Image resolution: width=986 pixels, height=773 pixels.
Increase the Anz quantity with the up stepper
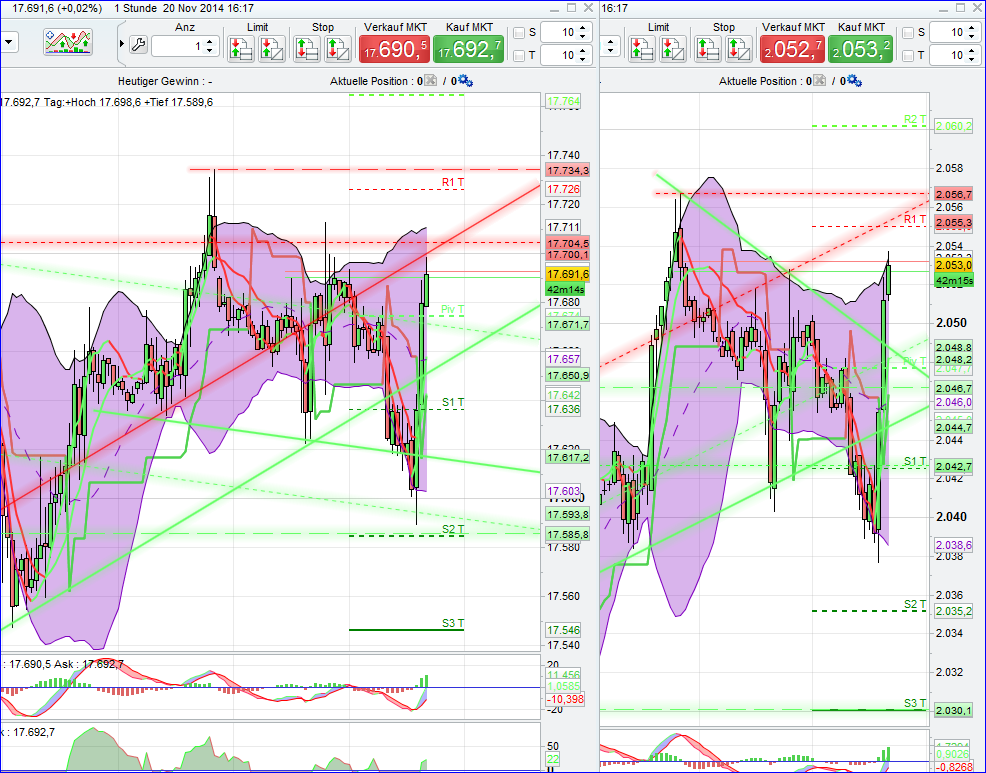click(x=210, y=41)
